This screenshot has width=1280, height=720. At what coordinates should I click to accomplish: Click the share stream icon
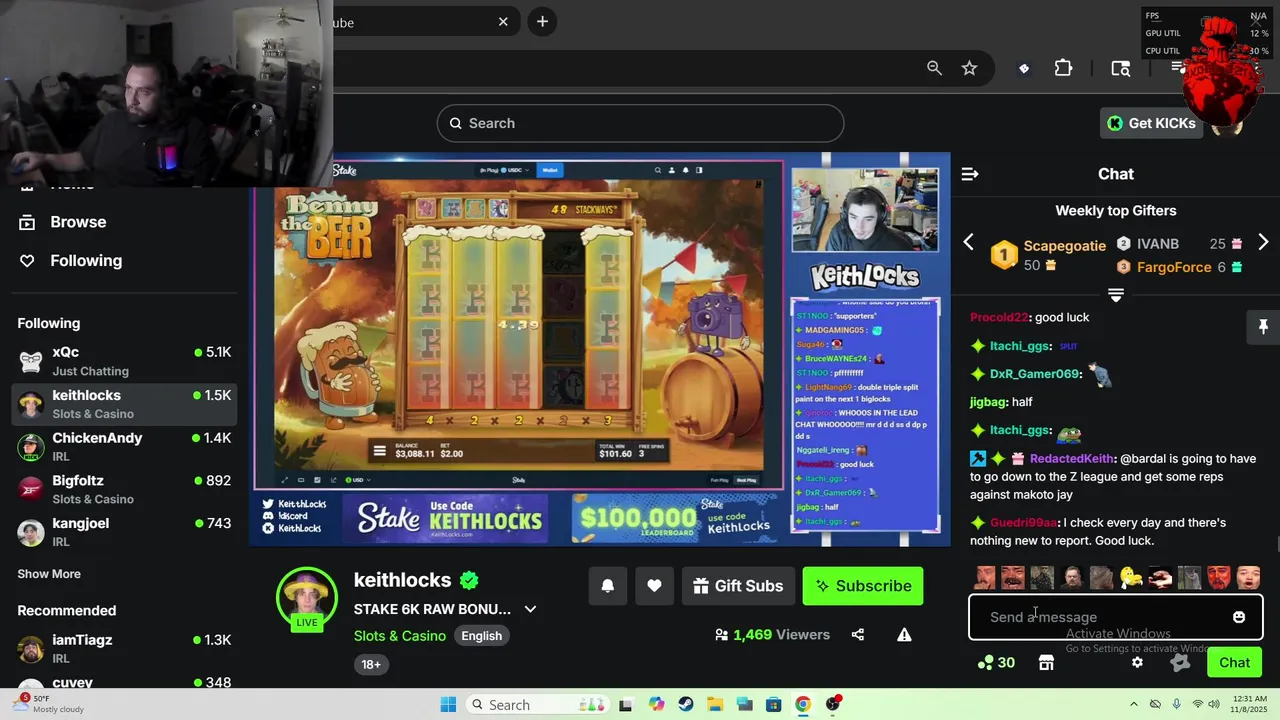click(x=857, y=634)
